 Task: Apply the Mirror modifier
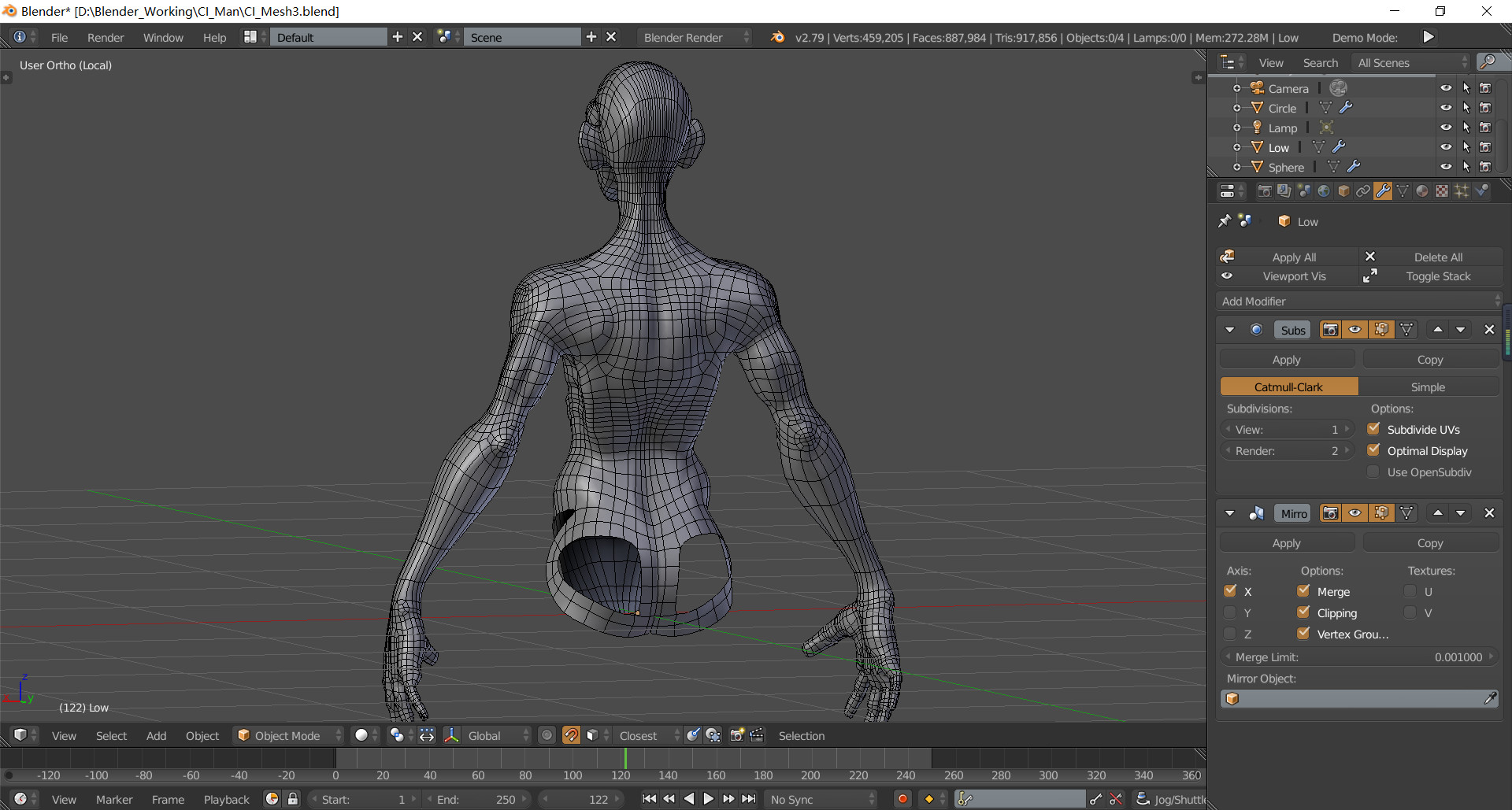[x=1287, y=542]
